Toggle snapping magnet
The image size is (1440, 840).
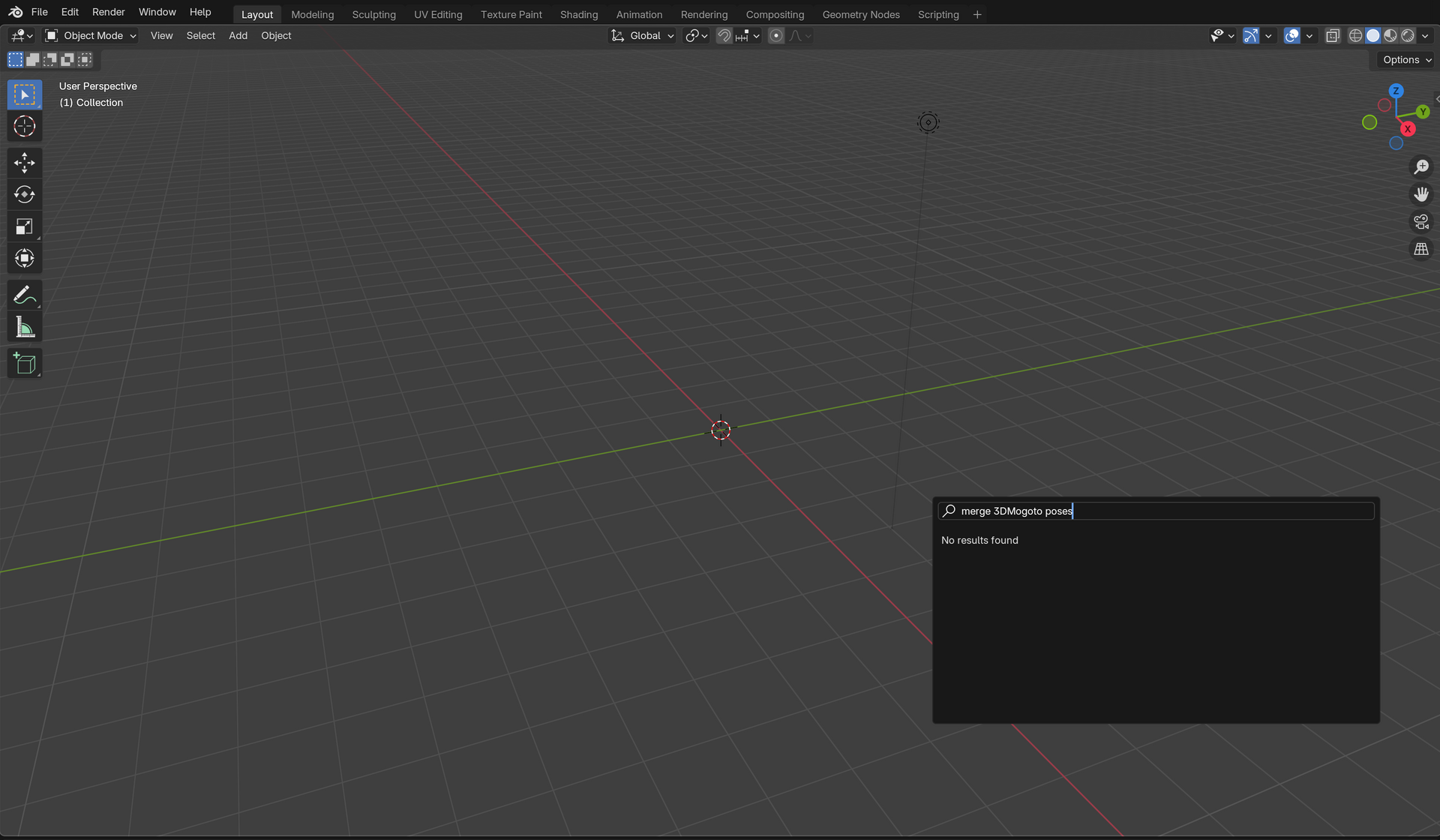(x=724, y=36)
